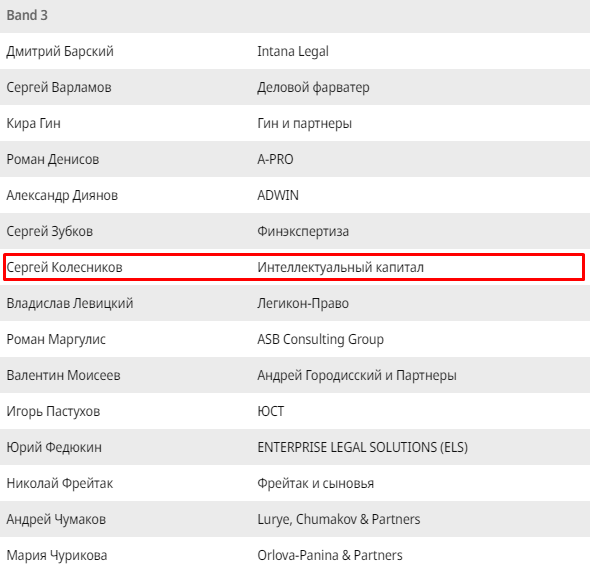Open the Intana Legal firm entry
This screenshot has width=590, height=572.
pos(293,52)
